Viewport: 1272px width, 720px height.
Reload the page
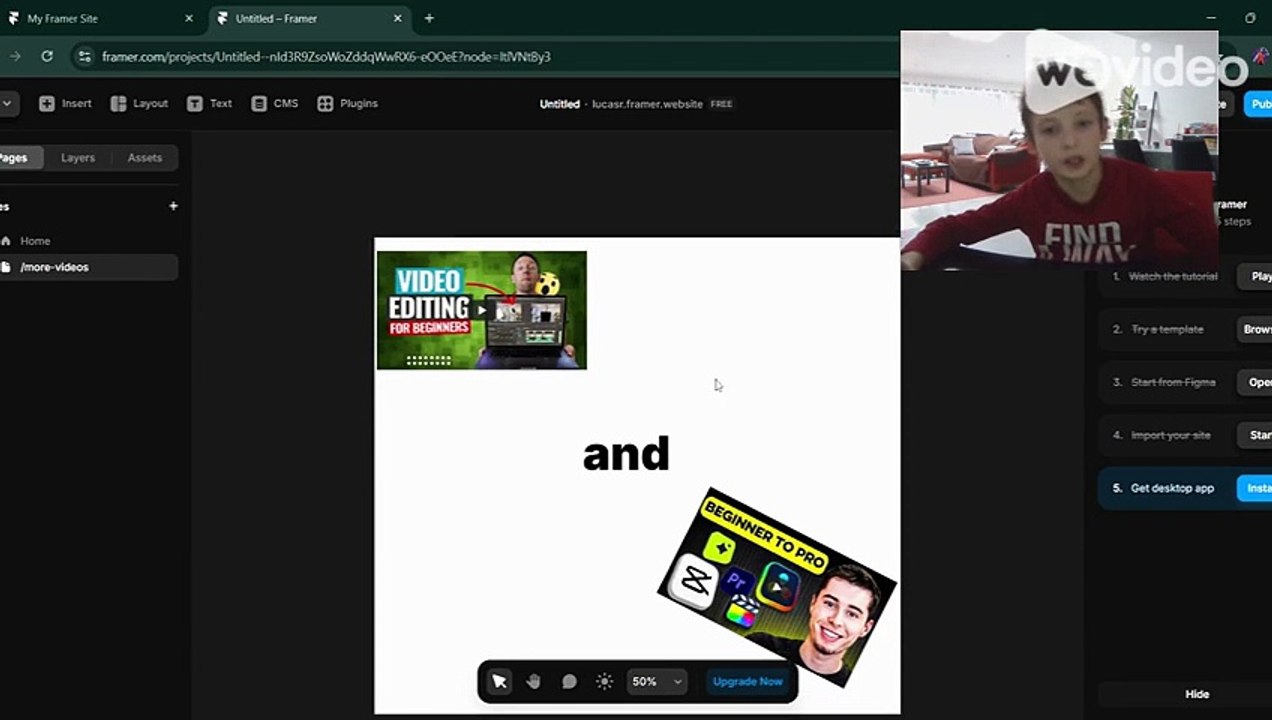47,56
